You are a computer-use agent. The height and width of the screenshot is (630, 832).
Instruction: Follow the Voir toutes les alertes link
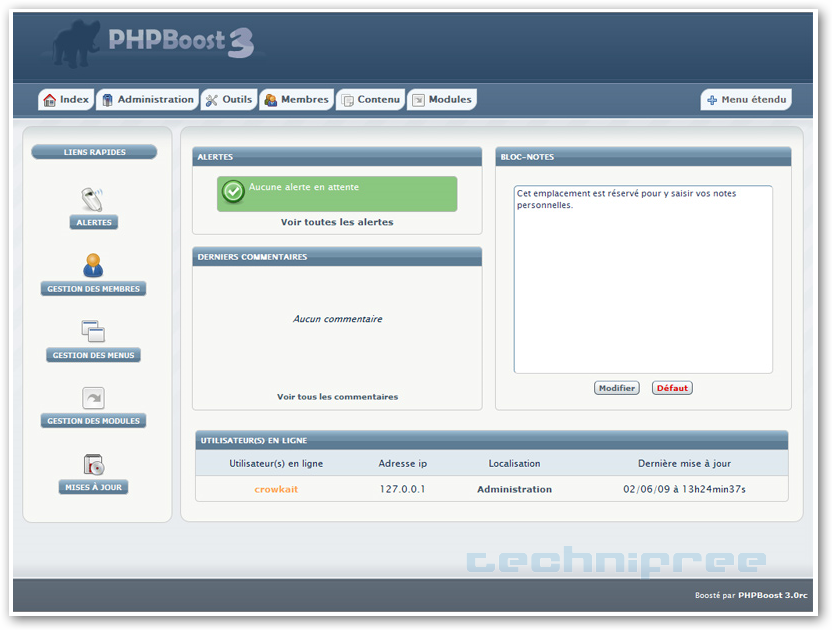pyautogui.click(x=336, y=222)
